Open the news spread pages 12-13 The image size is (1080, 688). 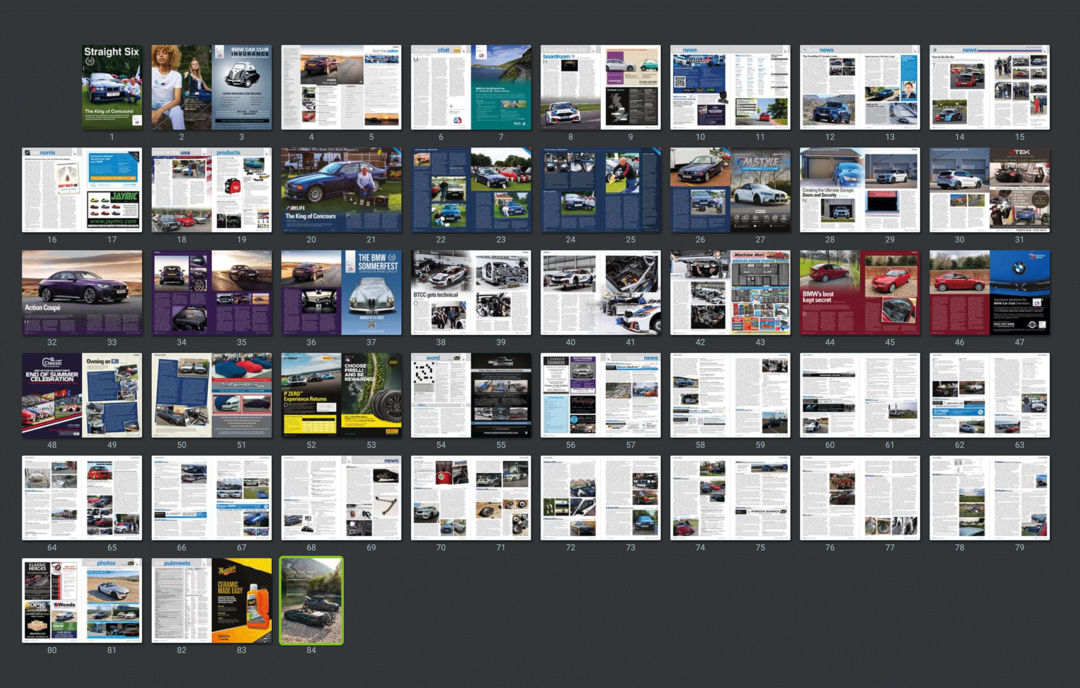(860, 87)
